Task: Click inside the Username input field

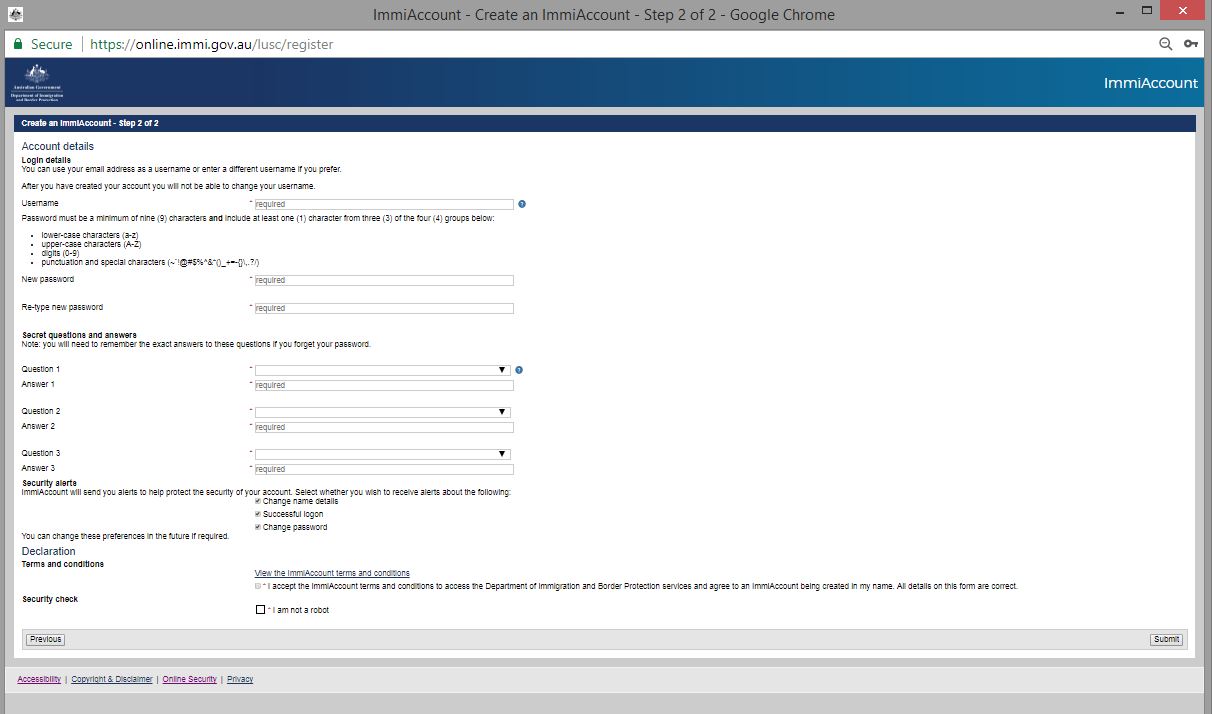Action: tap(385, 204)
